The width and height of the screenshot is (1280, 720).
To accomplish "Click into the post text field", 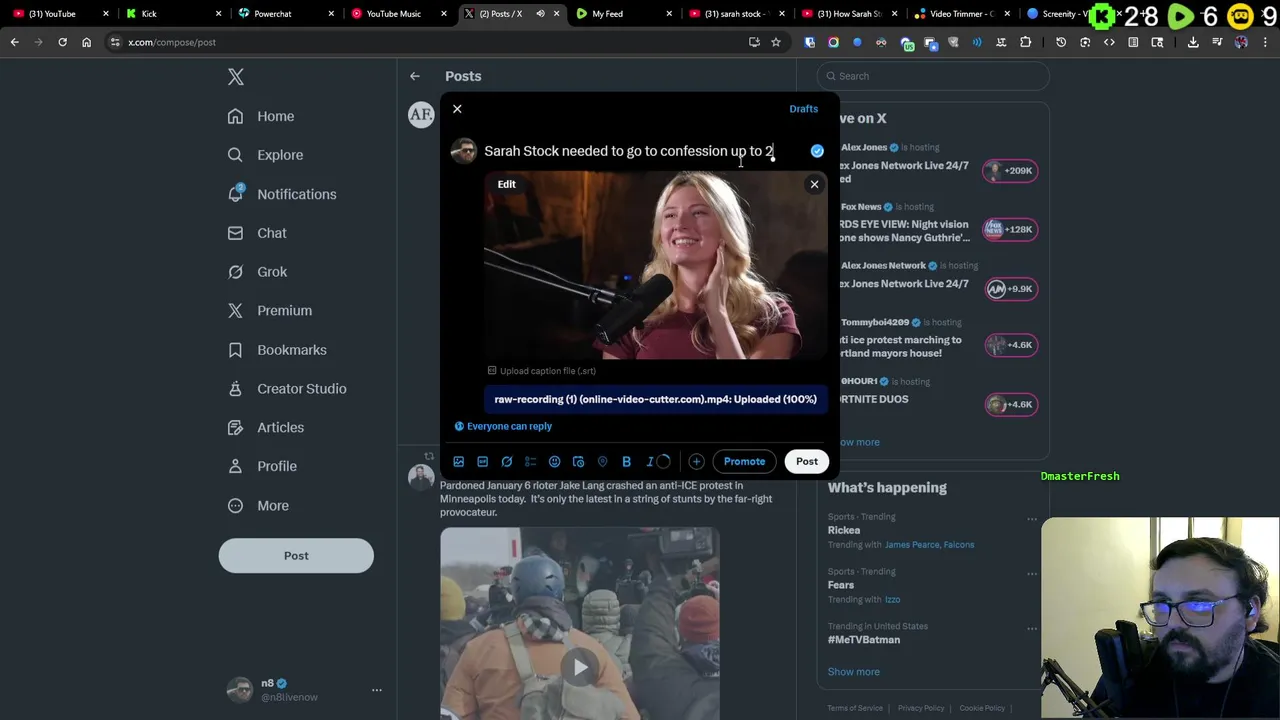I will tap(629, 151).
